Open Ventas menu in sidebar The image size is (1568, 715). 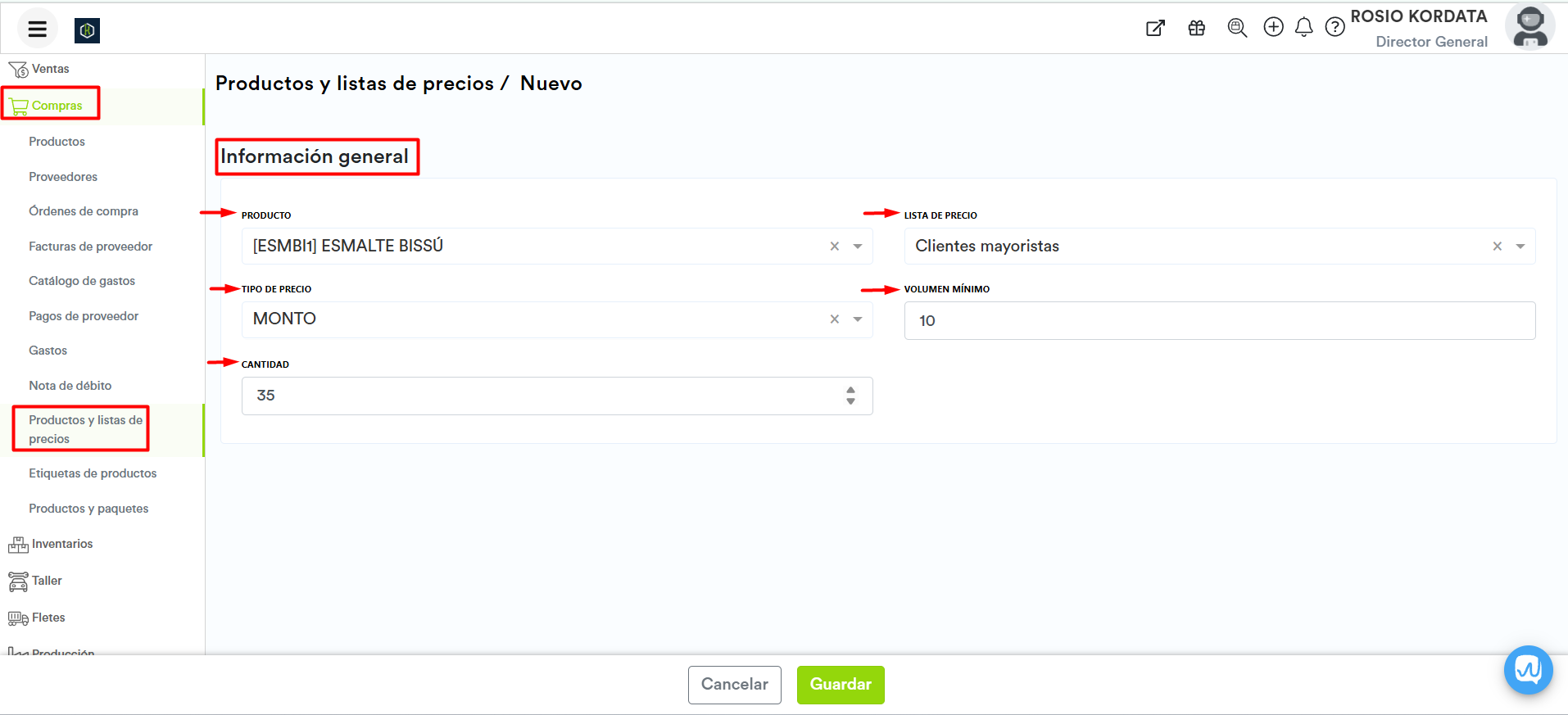coord(50,70)
